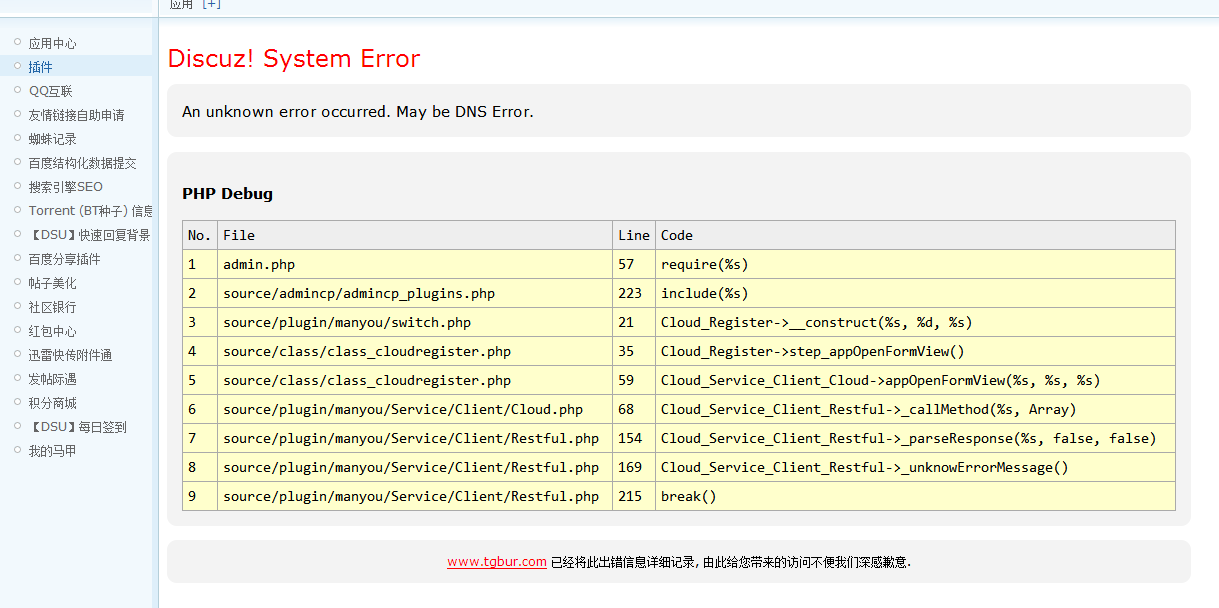The width and height of the screenshot is (1219, 608).
Task: Click line number 57
Action: 634,264
